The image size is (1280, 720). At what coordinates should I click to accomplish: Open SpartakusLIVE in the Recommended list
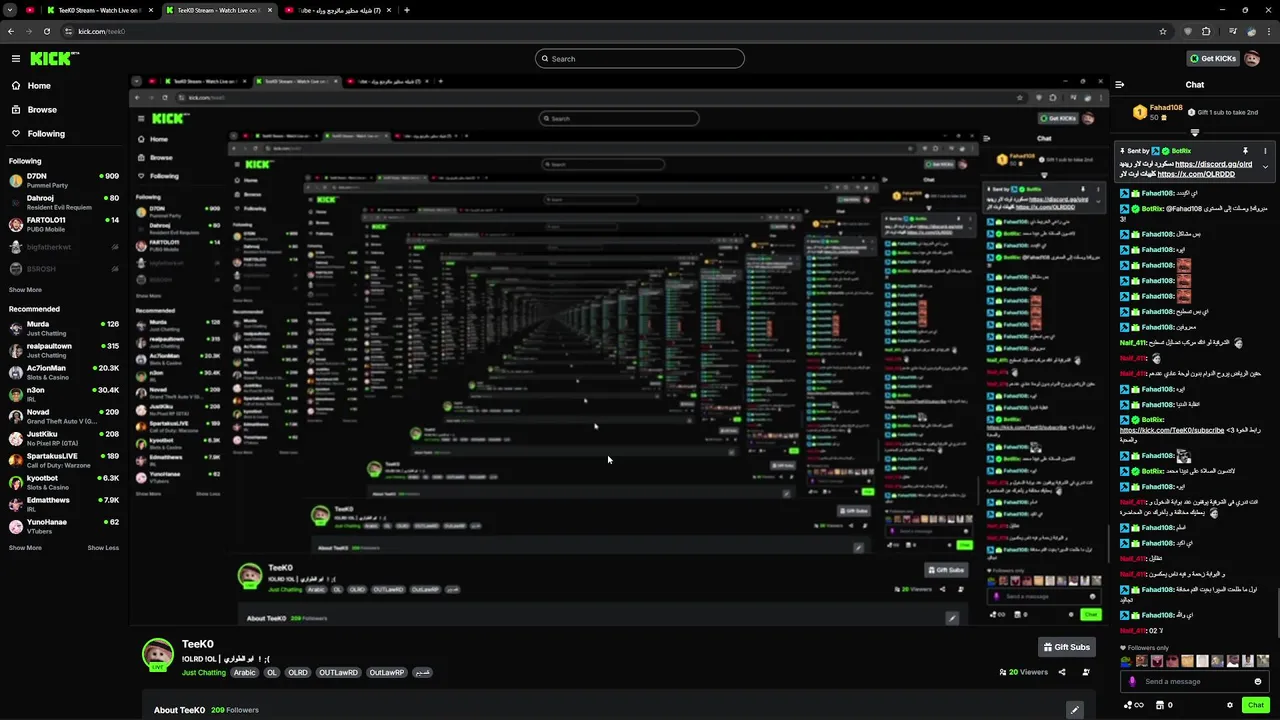[64, 460]
